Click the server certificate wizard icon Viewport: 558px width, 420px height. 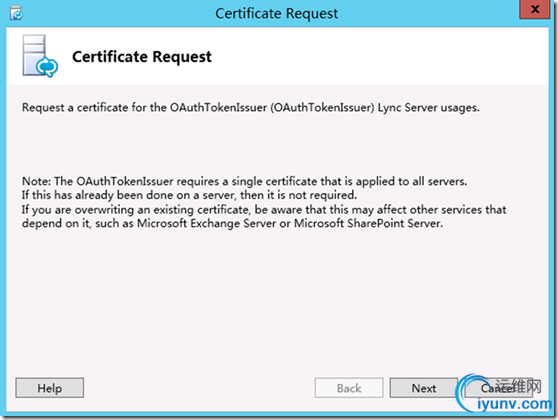click(40, 56)
